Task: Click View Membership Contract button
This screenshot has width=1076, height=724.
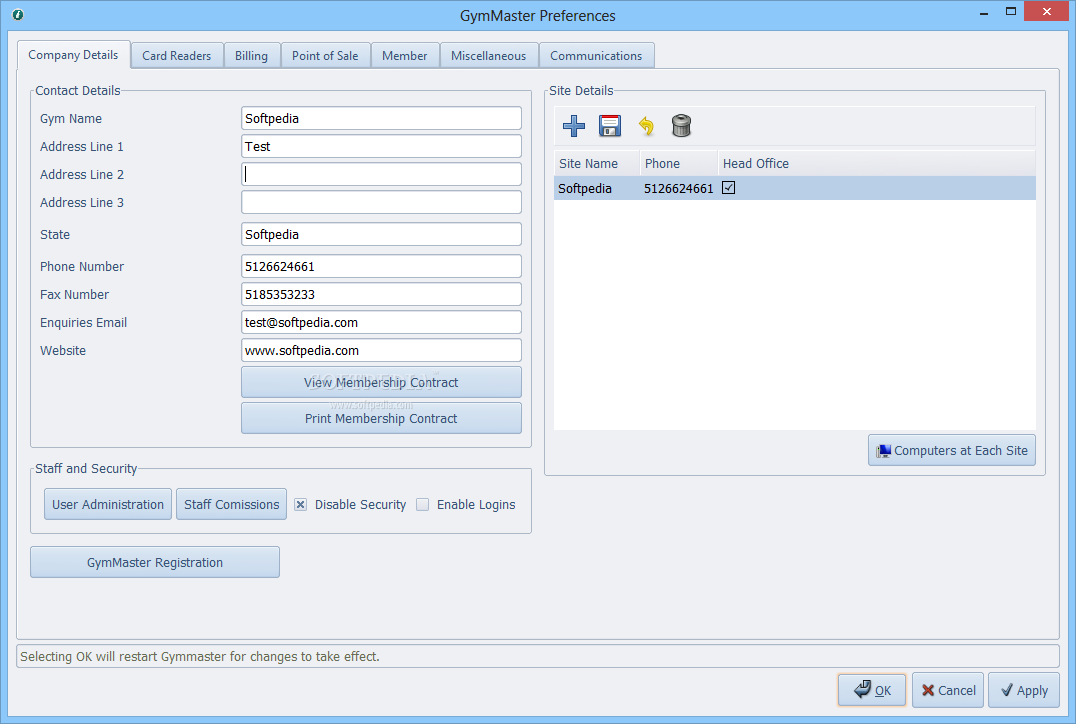Action: 381,382
